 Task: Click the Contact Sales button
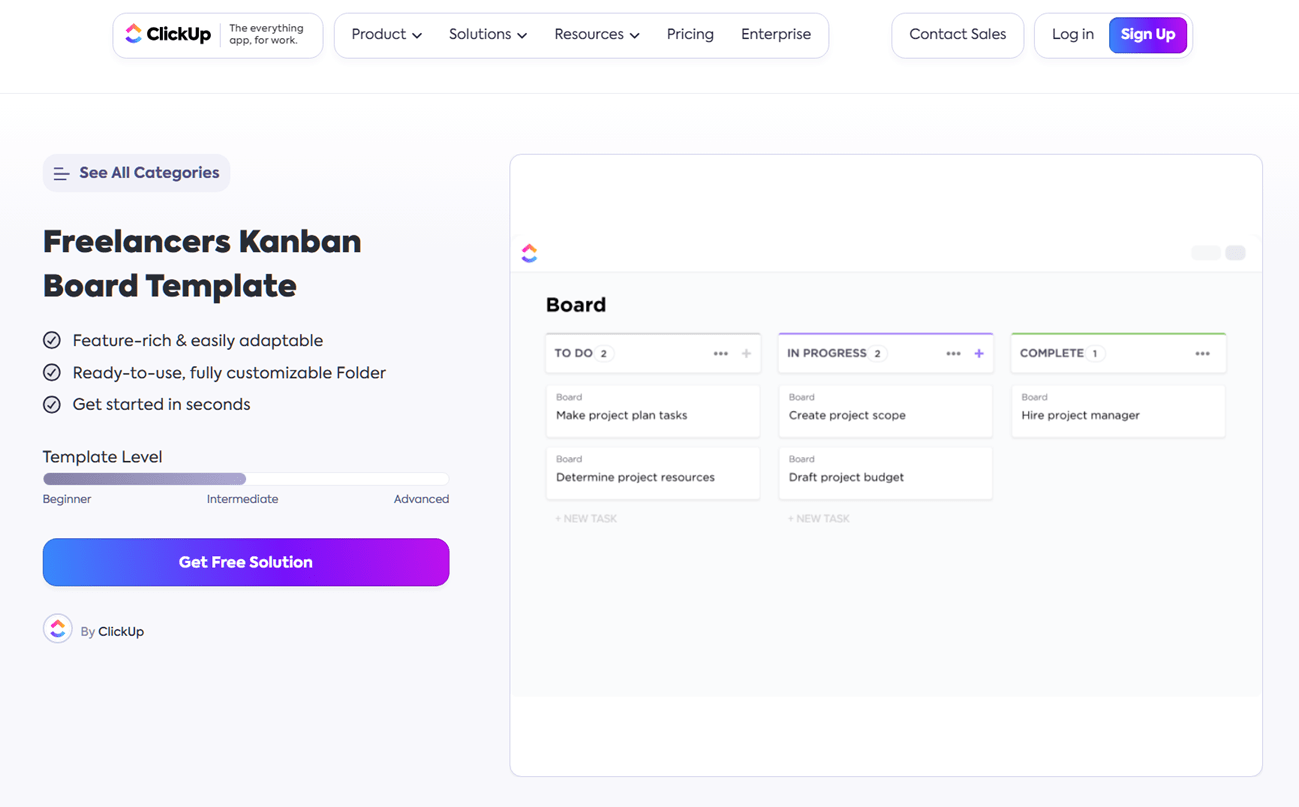(958, 35)
